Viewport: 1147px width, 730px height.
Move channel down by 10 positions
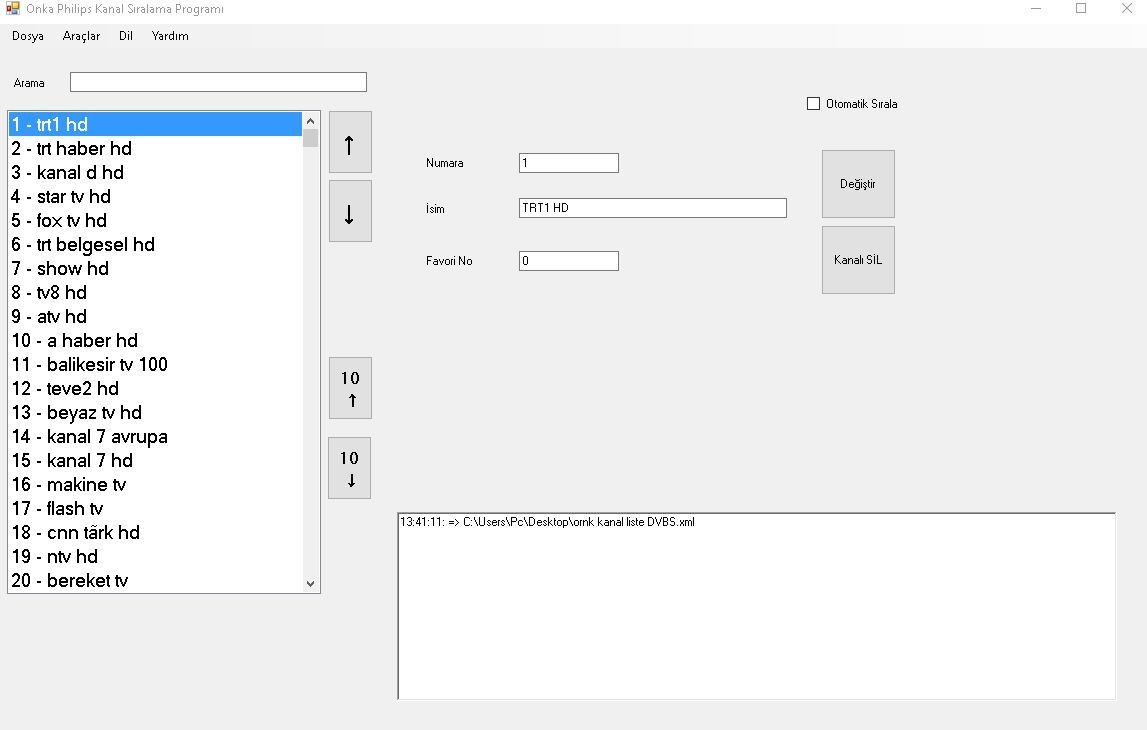click(349, 468)
